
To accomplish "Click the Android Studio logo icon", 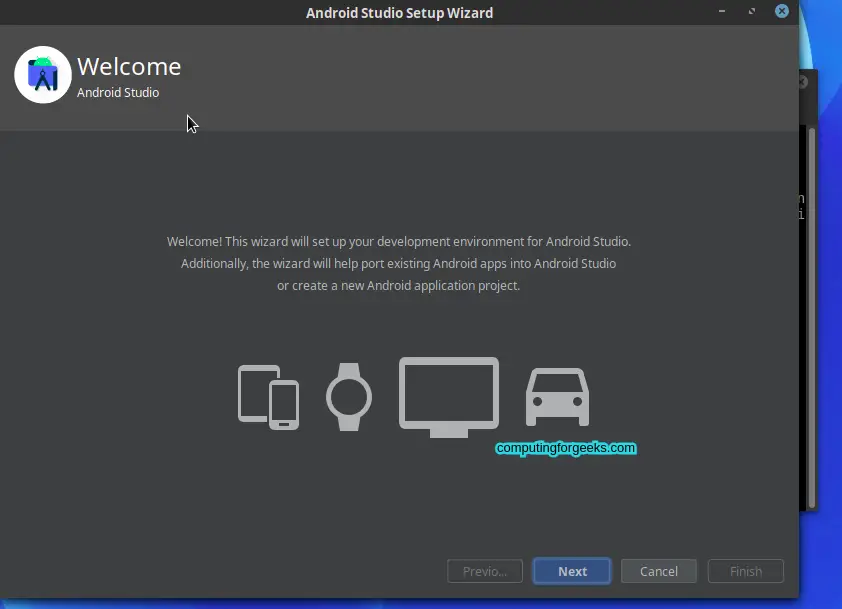I will [43, 75].
